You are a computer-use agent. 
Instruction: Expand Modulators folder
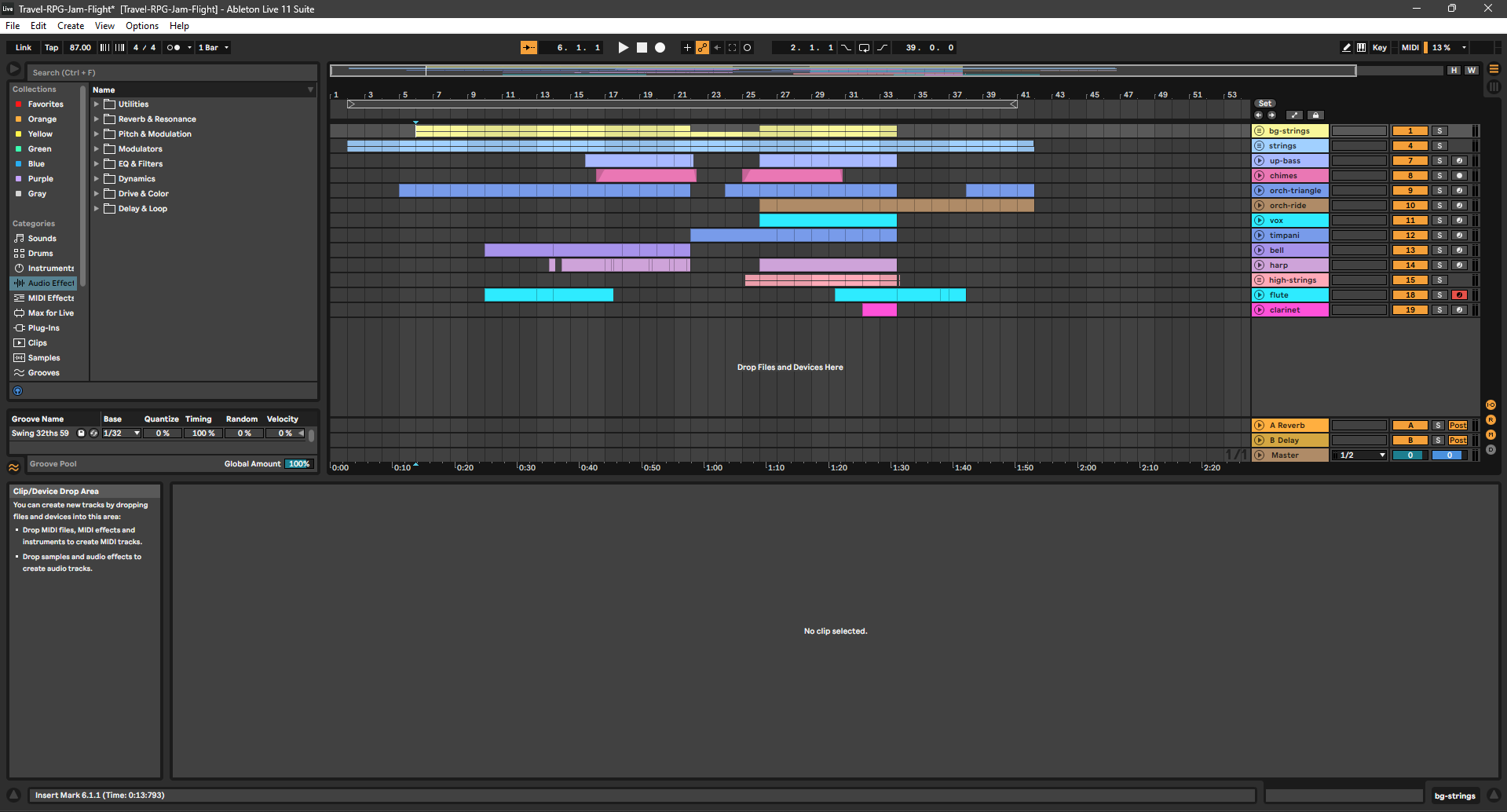point(97,149)
